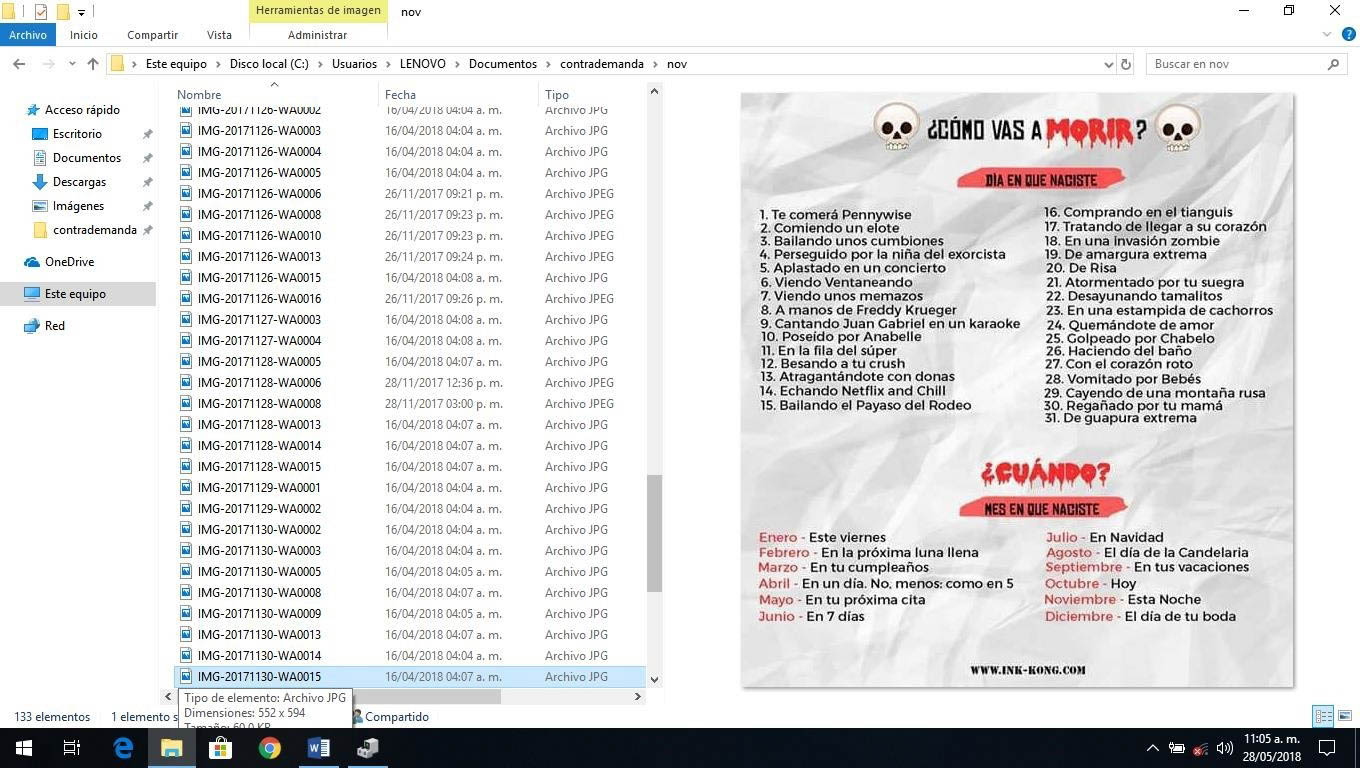Open the Archivo menu tab
Image resolution: width=1360 pixels, height=768 pixels.
pos(28,35)
